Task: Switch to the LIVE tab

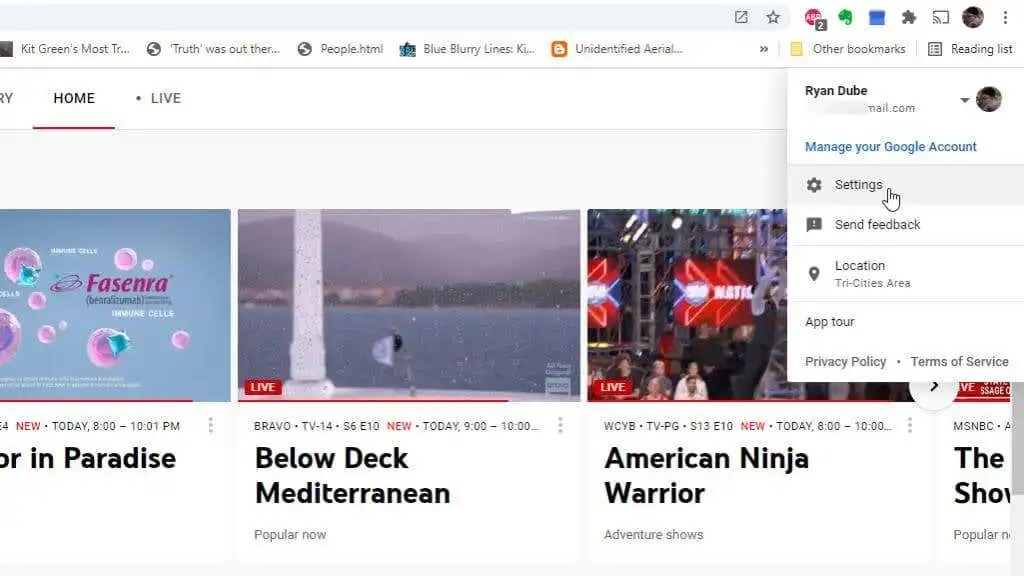Action: pos(158,98)
